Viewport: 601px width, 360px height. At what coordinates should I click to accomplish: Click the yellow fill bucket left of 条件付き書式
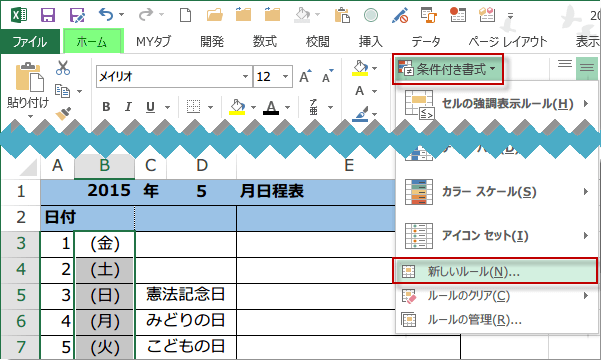[x=360, y=68]
